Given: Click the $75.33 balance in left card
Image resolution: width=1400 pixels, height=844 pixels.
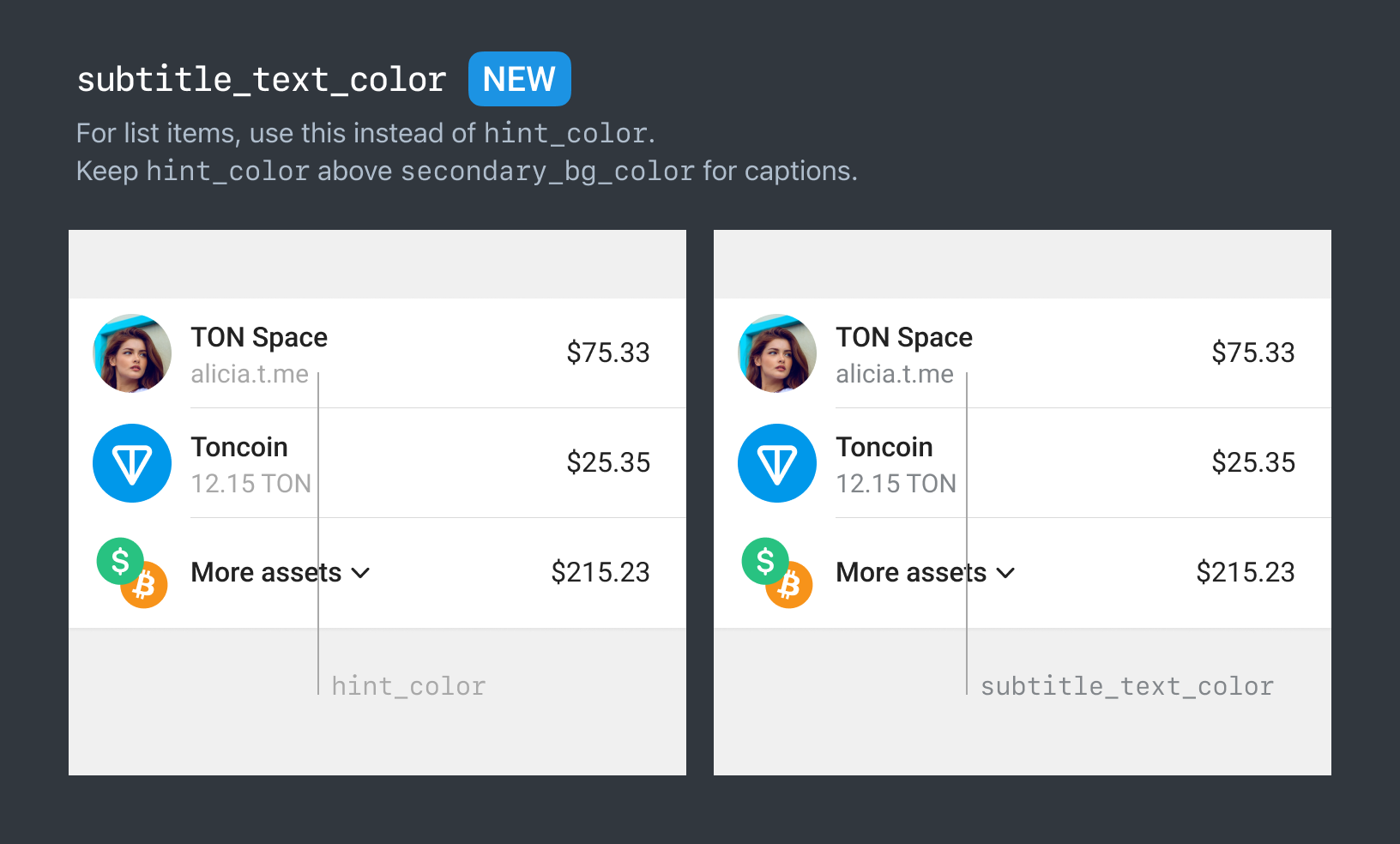Looking at the screenshot, I should tap(607, 353).
